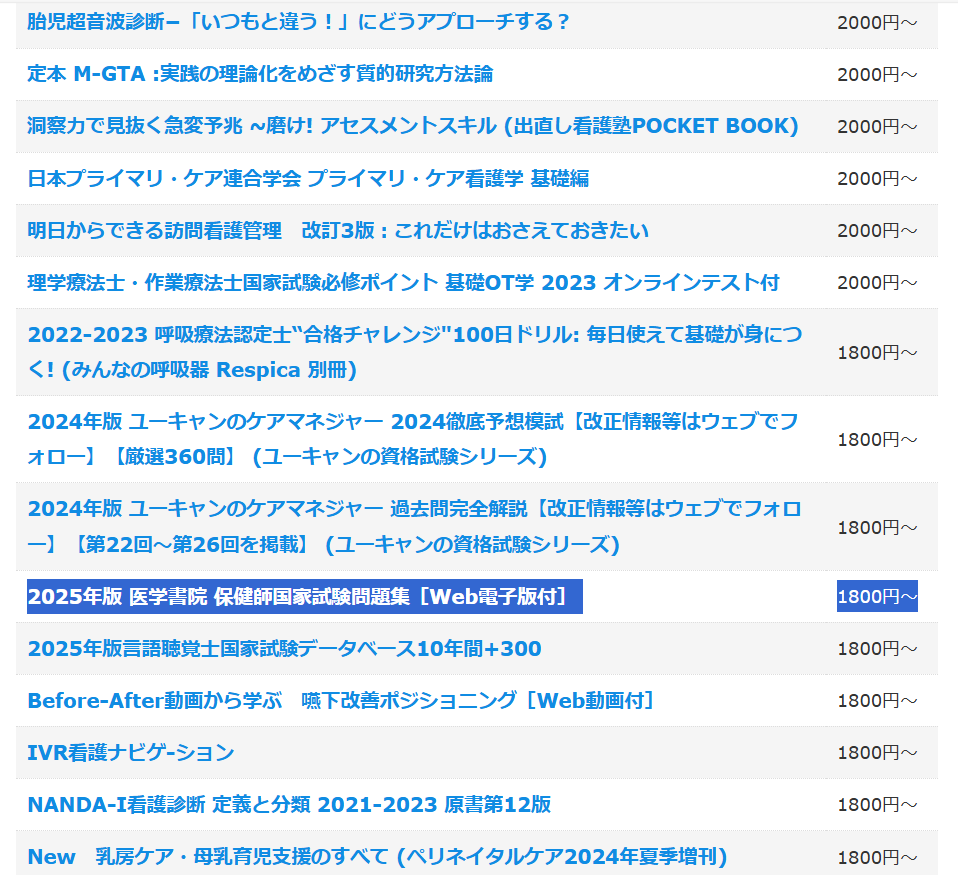The image size is (958, 875).
Task: Select 日本プライマリ・ケア連合学会 看護学 基礎編 link
Action: click(308, 178)
